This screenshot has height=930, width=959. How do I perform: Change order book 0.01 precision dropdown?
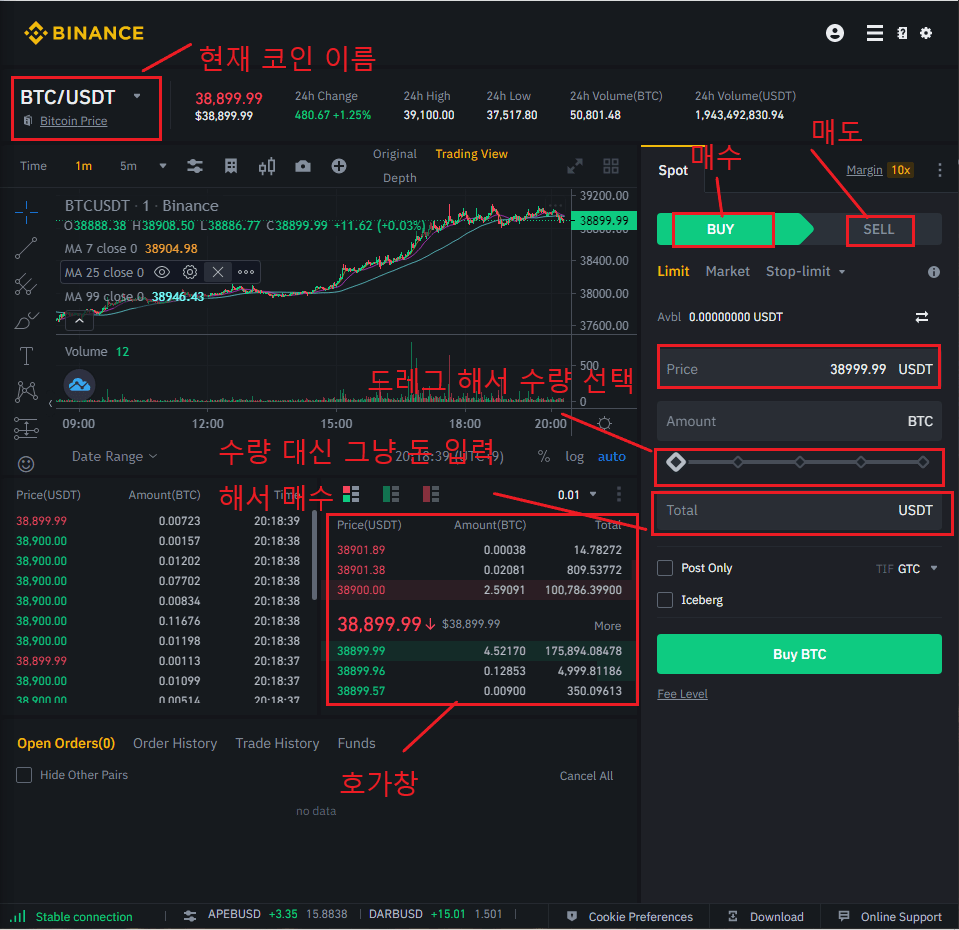pos(577,495)
